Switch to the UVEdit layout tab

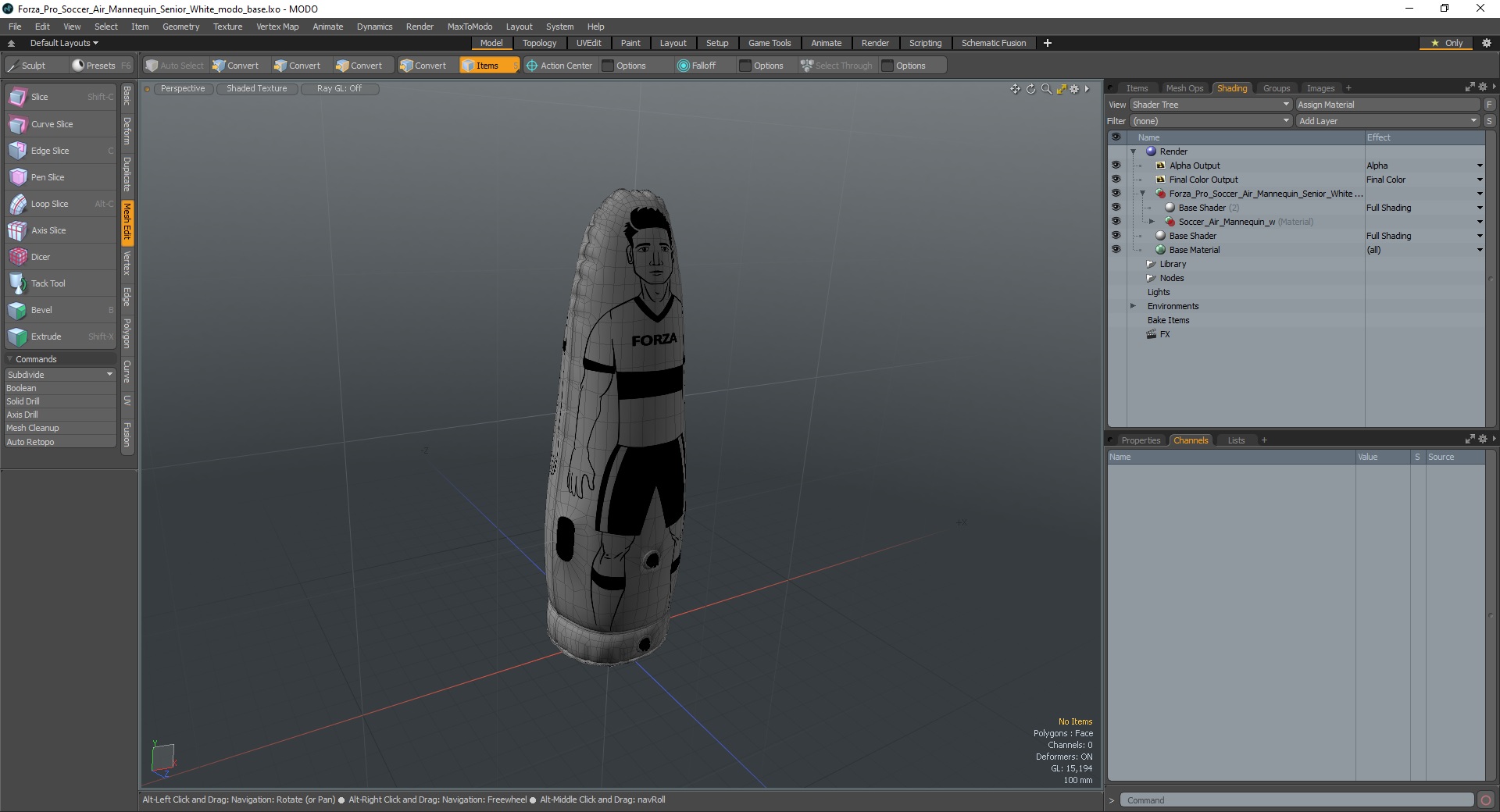[x=589, y=43]
